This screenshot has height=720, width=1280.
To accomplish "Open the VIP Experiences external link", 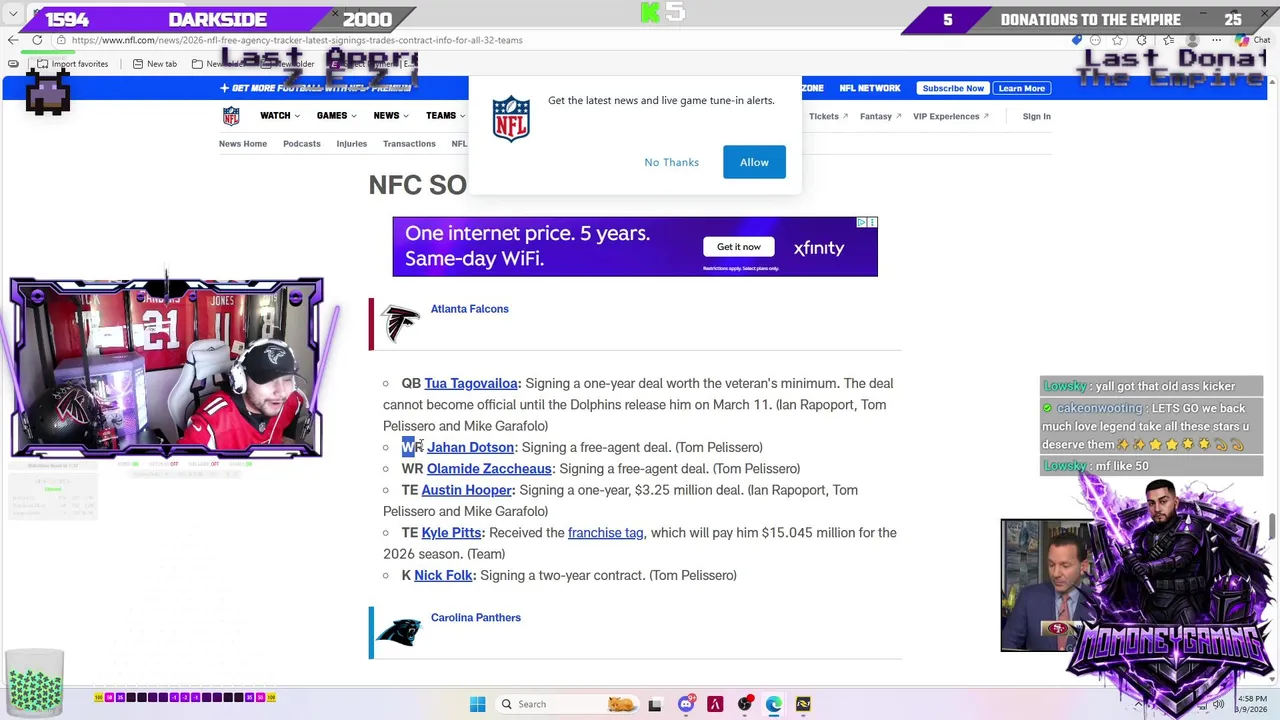I will tap(950, 116).
